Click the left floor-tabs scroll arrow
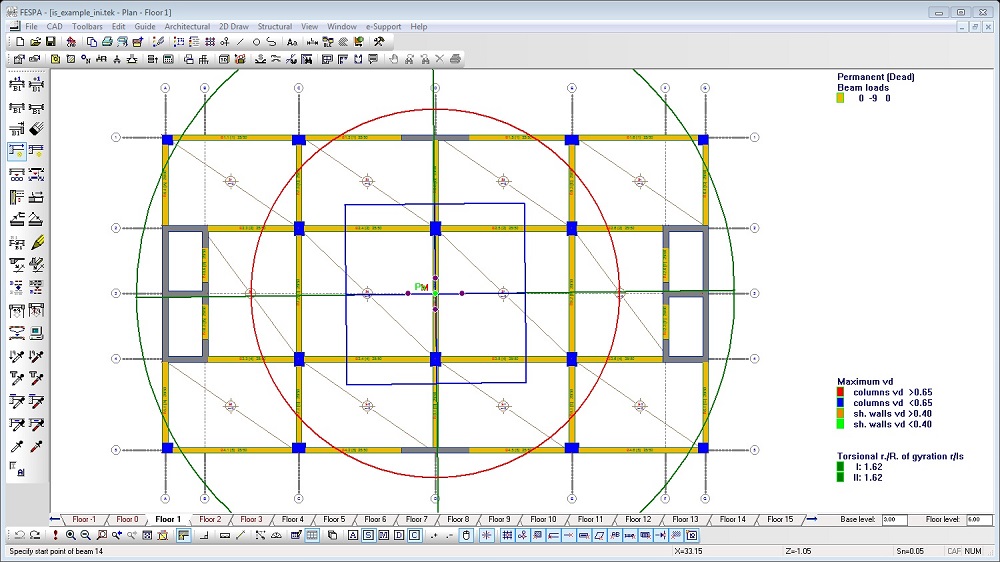1000x562 pixels. pyautogui.click(x=55, y=519)
